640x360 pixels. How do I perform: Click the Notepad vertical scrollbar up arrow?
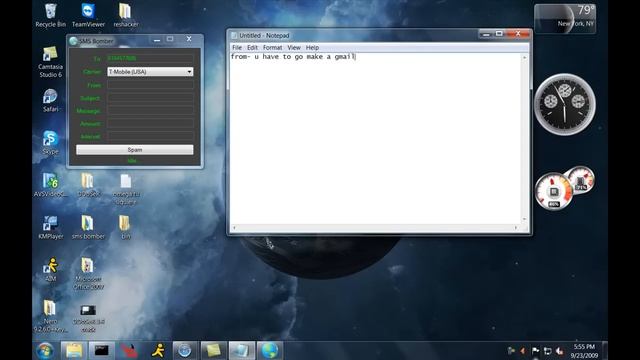[524, 58]
